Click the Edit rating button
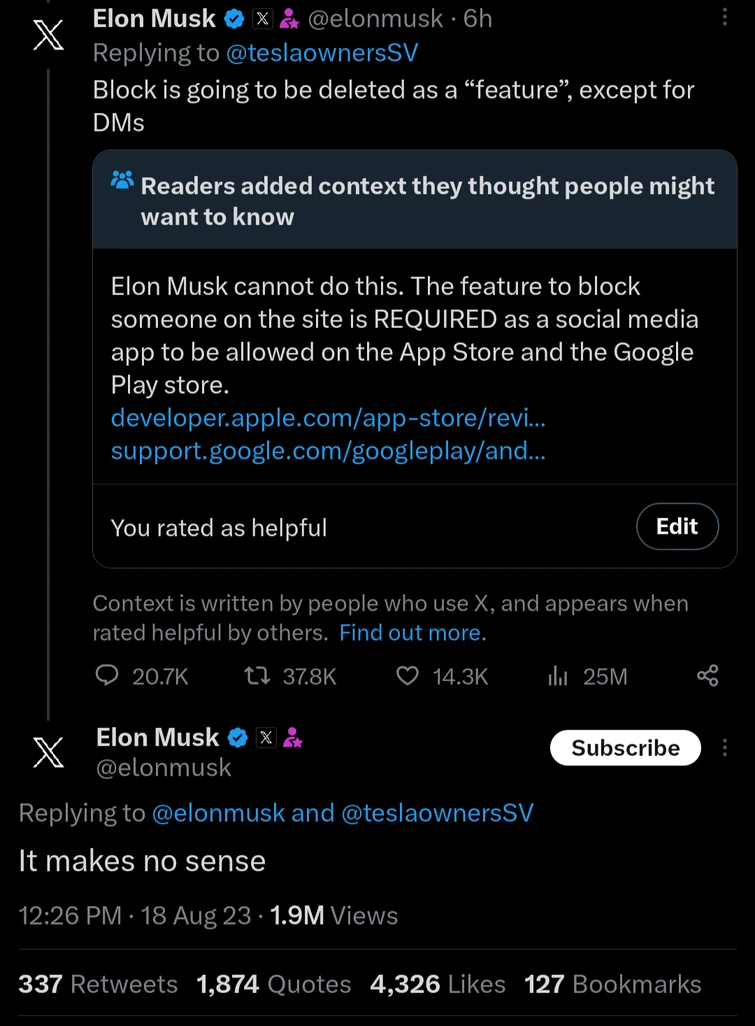Viewport: 755px width, 1026px height. pos(677,527)
